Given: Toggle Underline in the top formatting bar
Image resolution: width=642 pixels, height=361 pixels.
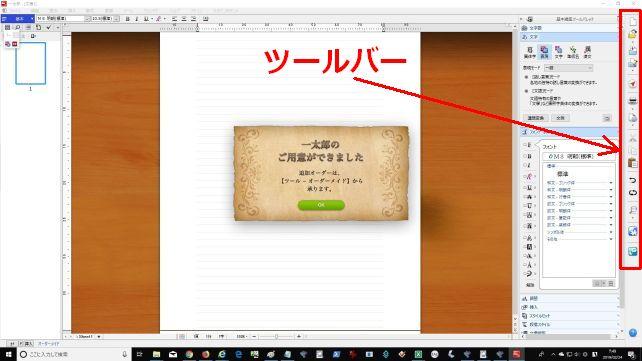Looking at the screenshot, I should pyautogui.click(x=146, y=19).
